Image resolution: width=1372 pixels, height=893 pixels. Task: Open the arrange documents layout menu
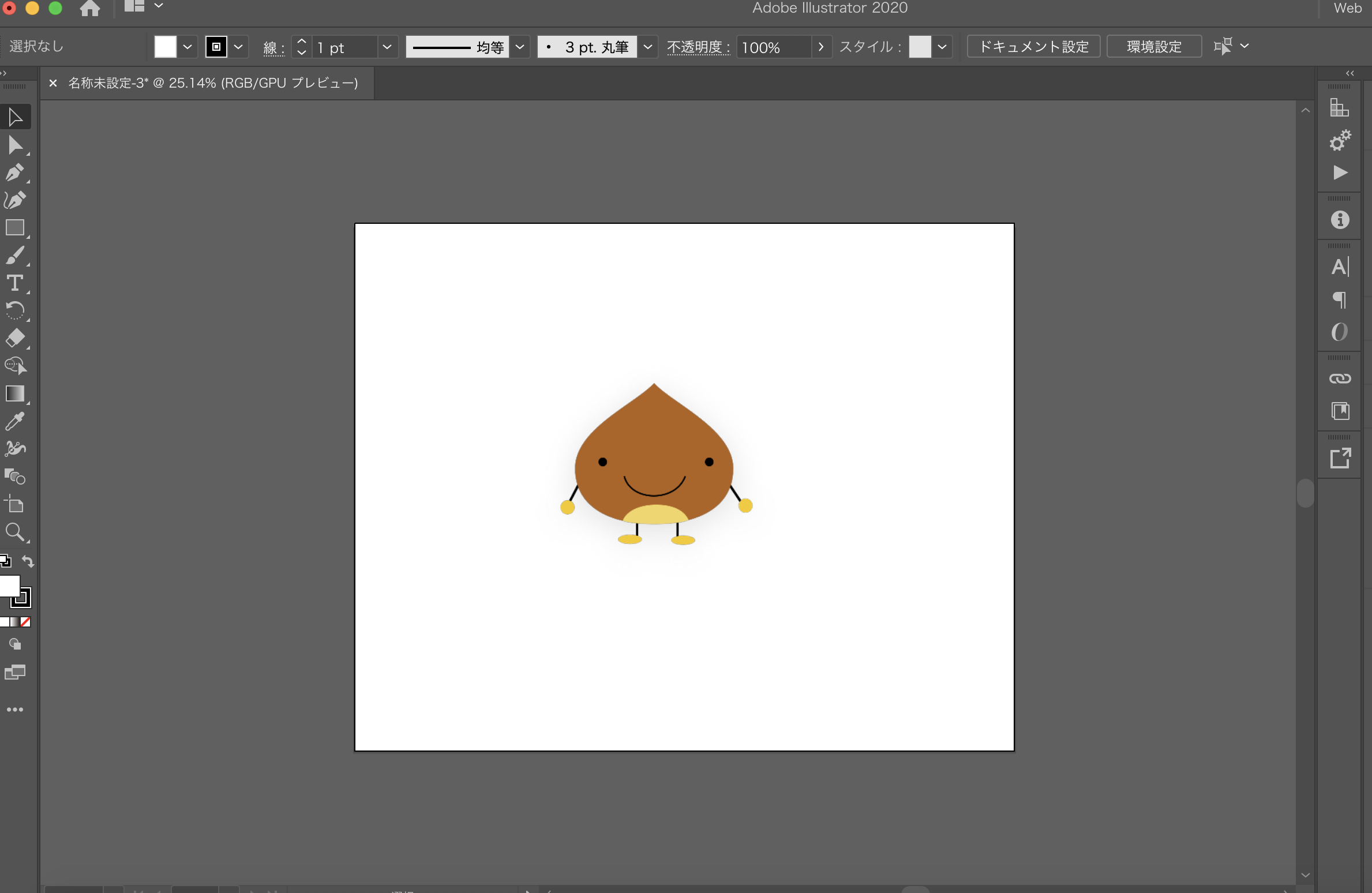144,6
